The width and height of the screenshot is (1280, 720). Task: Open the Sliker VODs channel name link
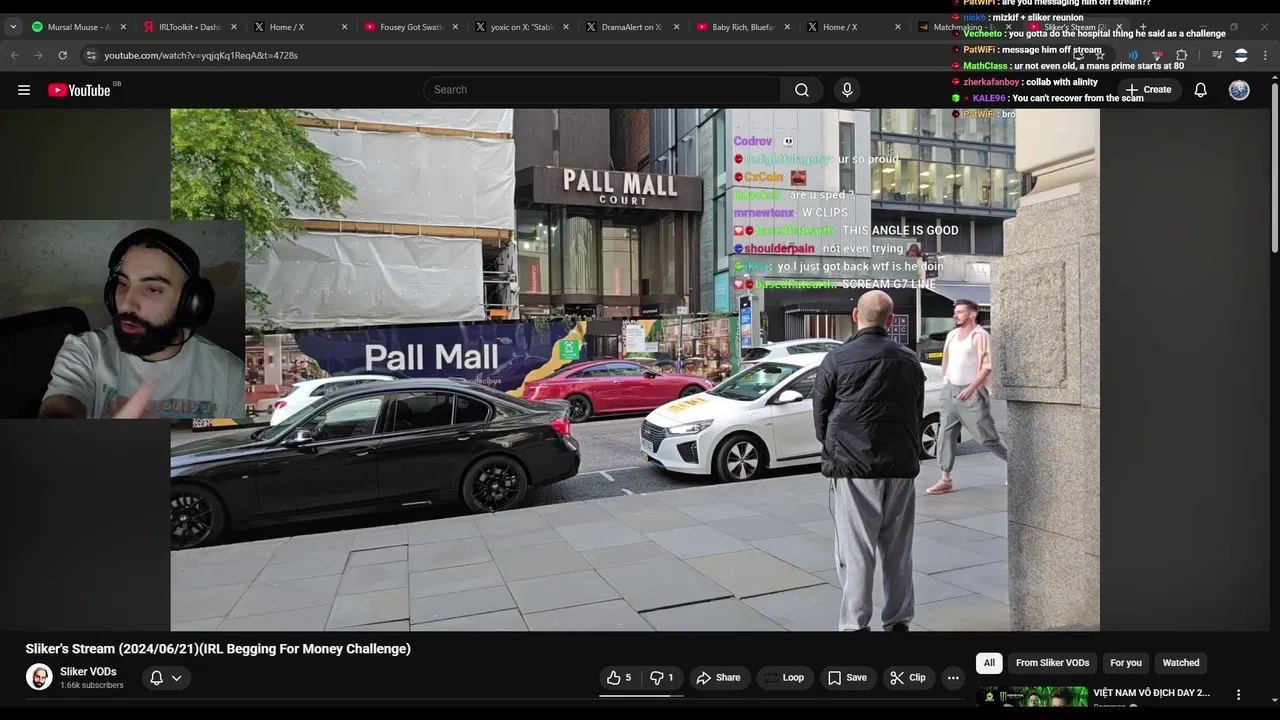pos(88,672)
